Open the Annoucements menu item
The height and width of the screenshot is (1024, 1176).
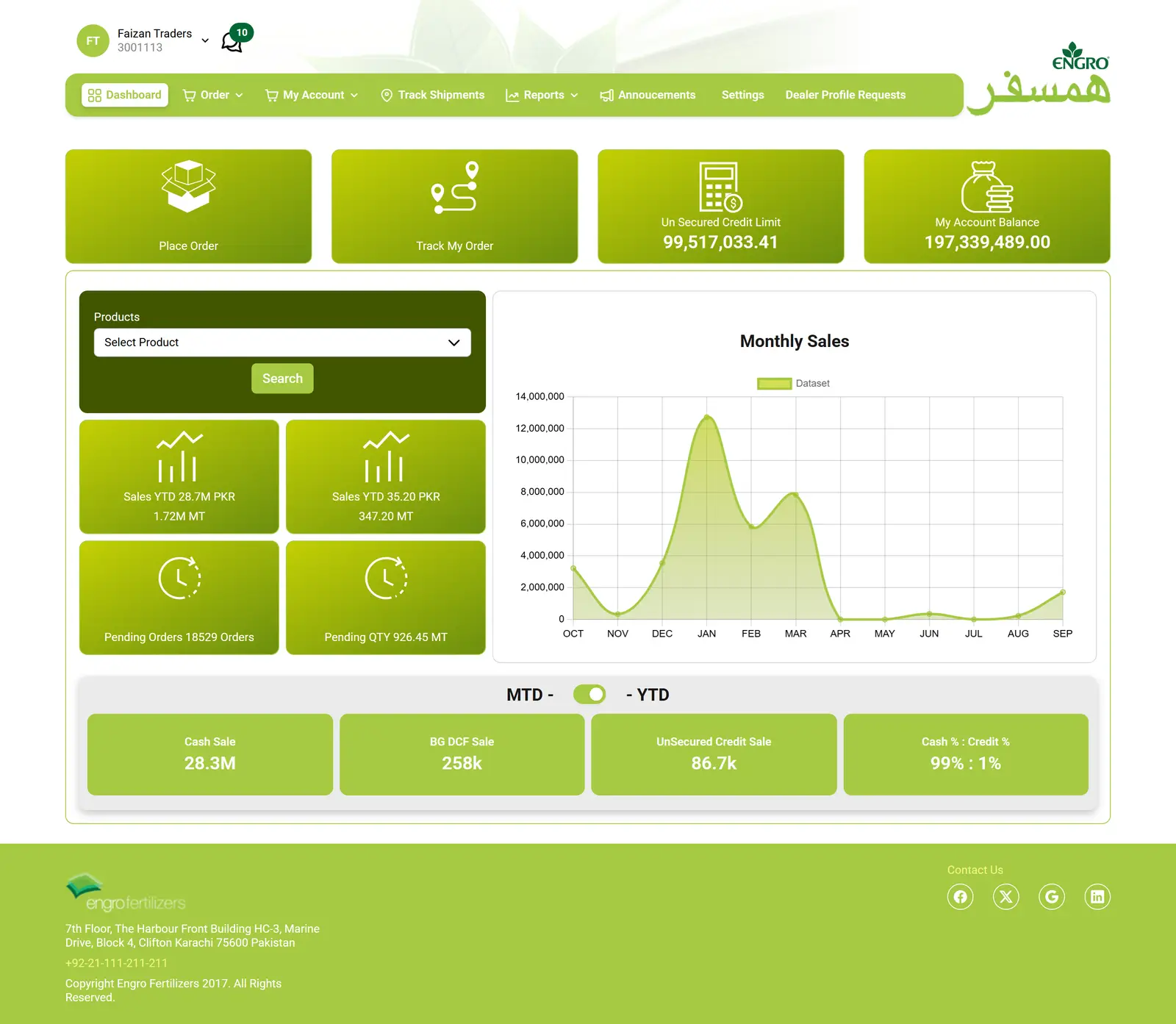(648, 95)
